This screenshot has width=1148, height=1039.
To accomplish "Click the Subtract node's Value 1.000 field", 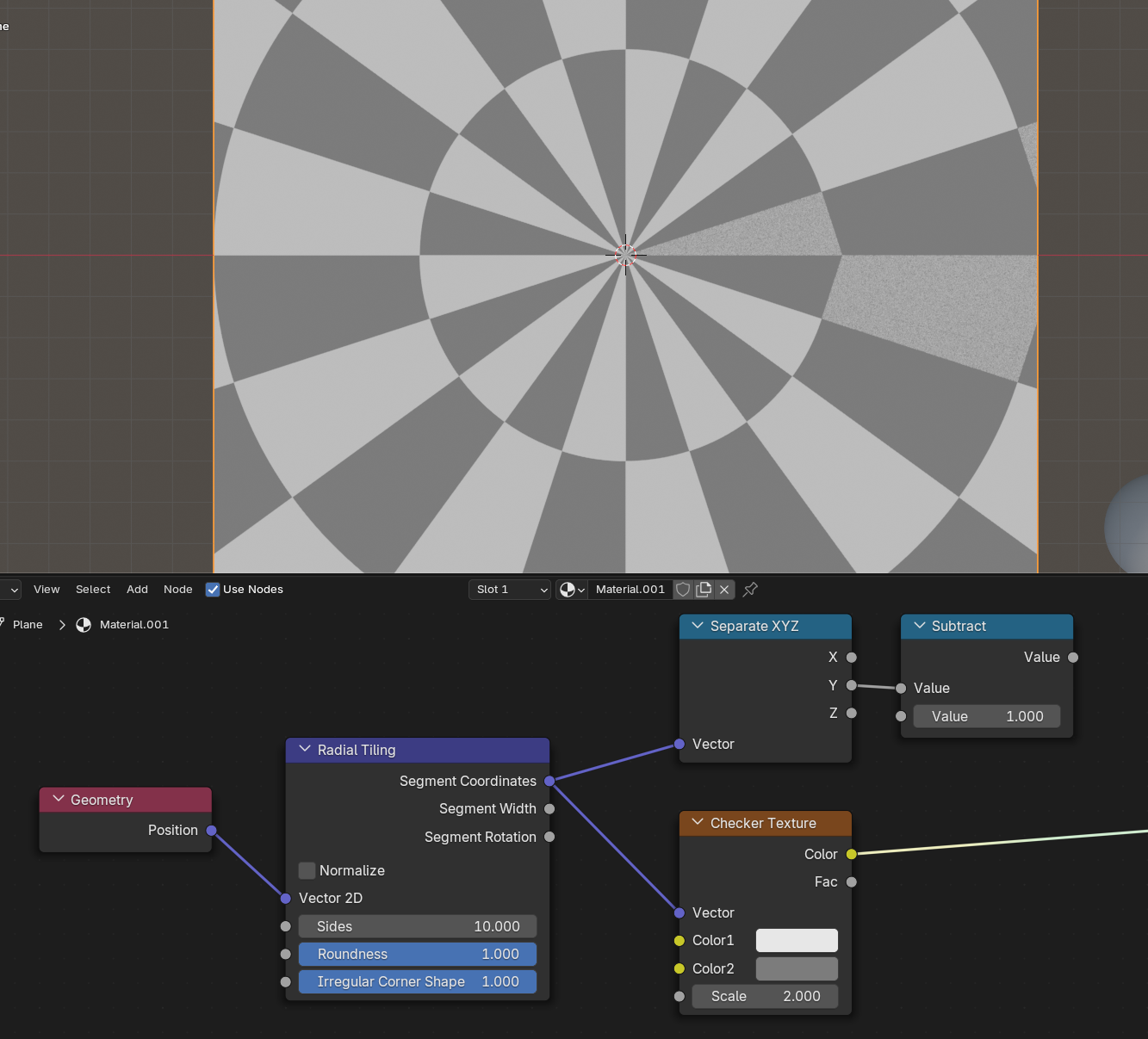I will 987,716.
